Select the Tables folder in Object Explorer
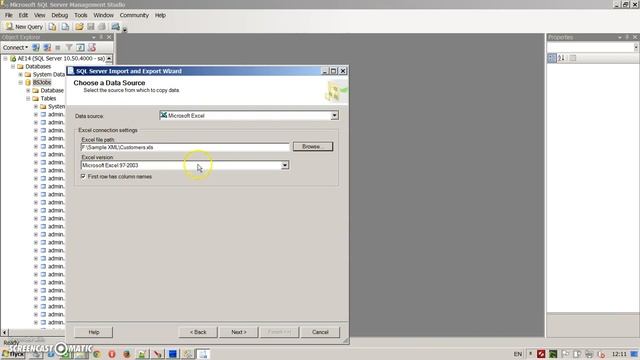 48,98
